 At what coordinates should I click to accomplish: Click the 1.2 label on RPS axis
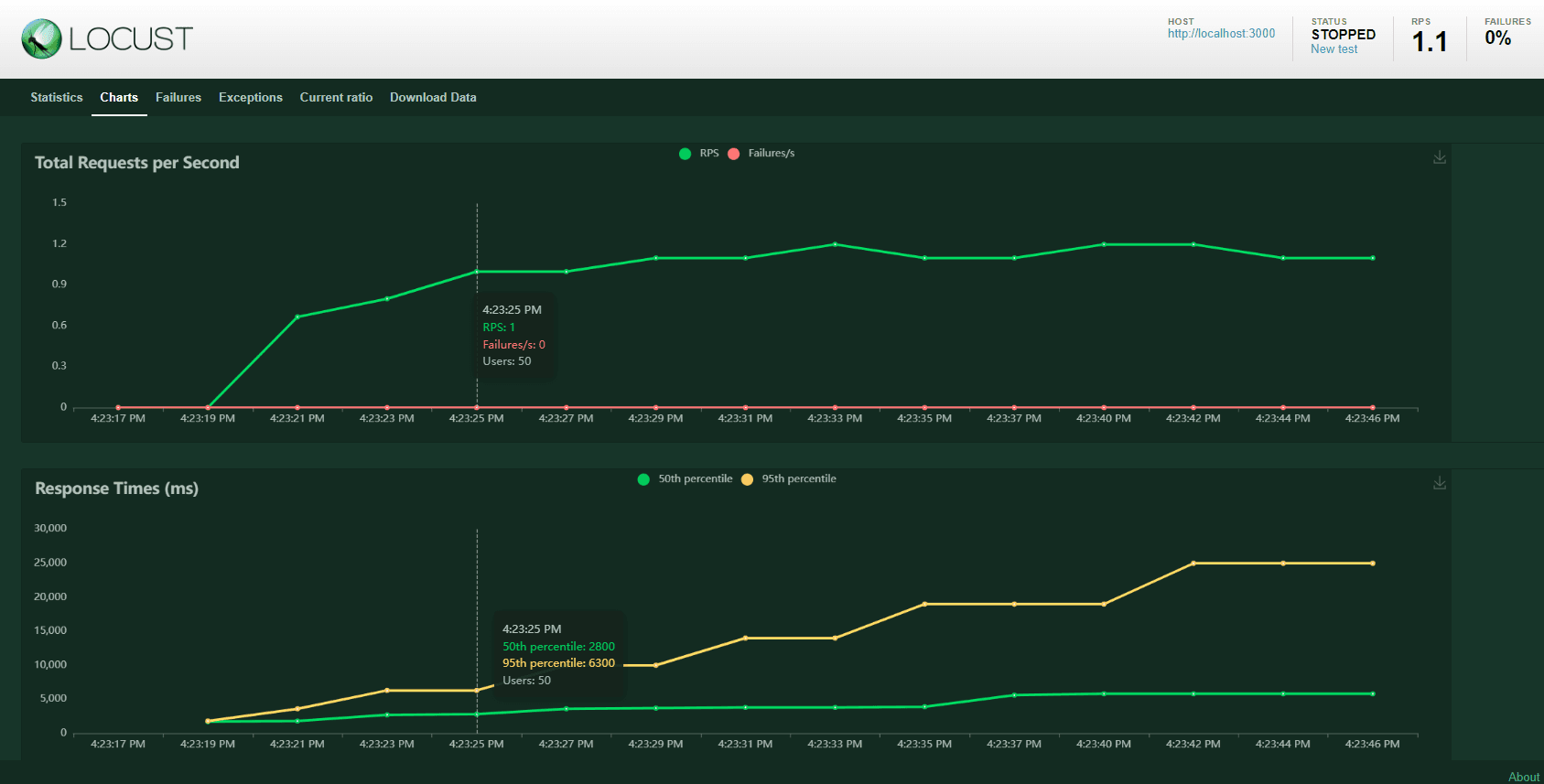pos(59,243)
